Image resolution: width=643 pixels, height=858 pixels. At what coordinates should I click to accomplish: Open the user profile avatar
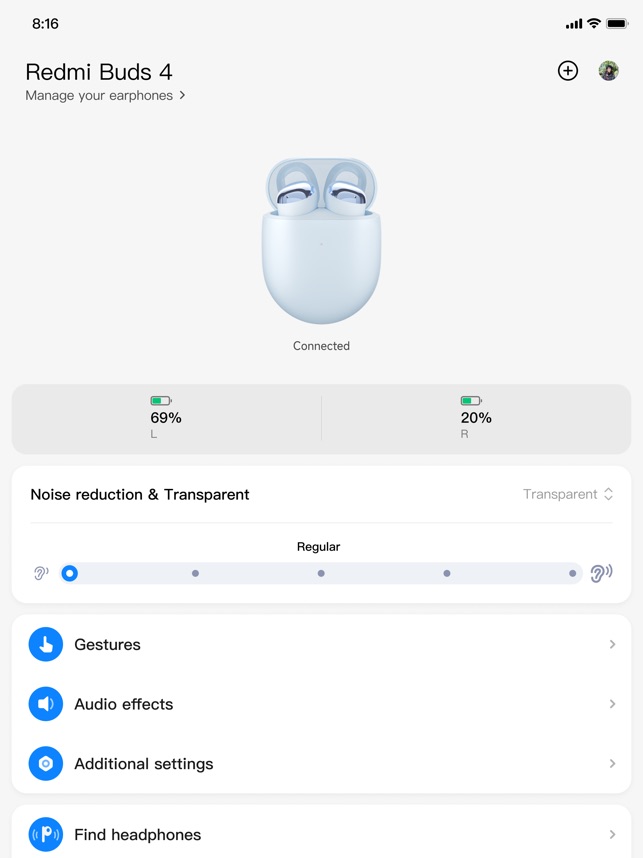tap(608, 71)
